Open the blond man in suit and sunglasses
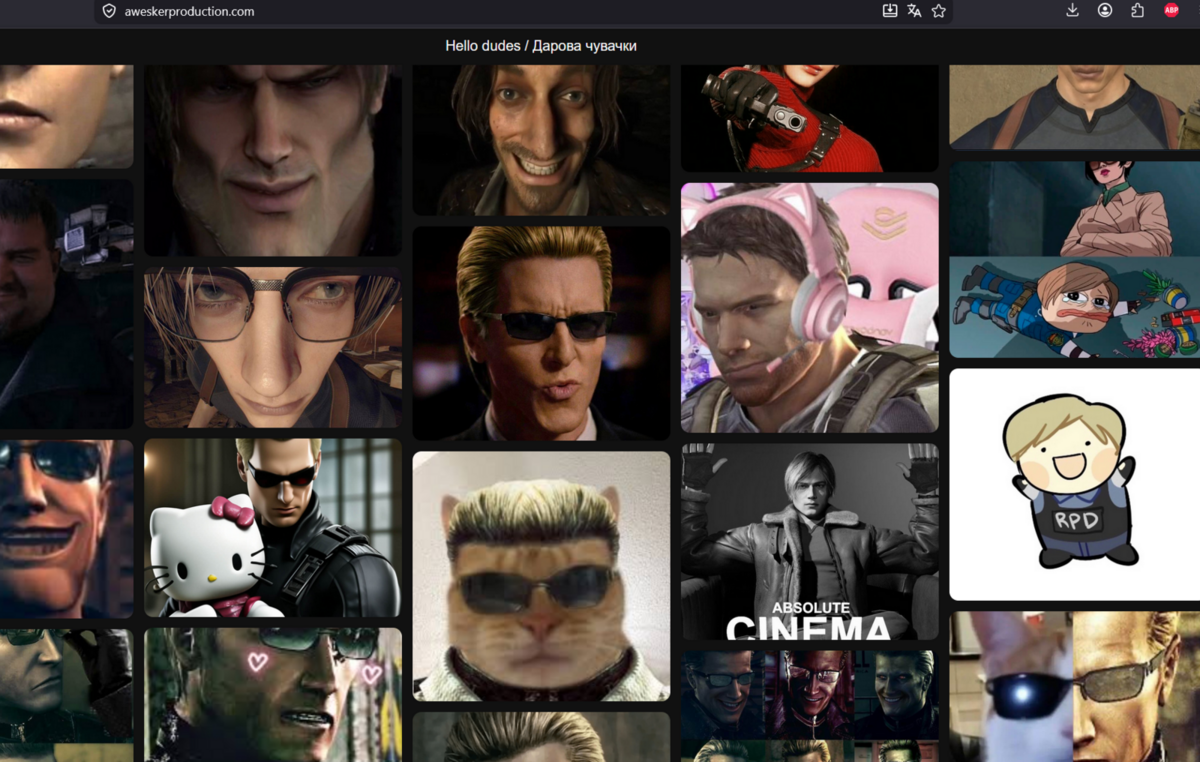This screenshot has width=1200, height=762. point(541,333)
